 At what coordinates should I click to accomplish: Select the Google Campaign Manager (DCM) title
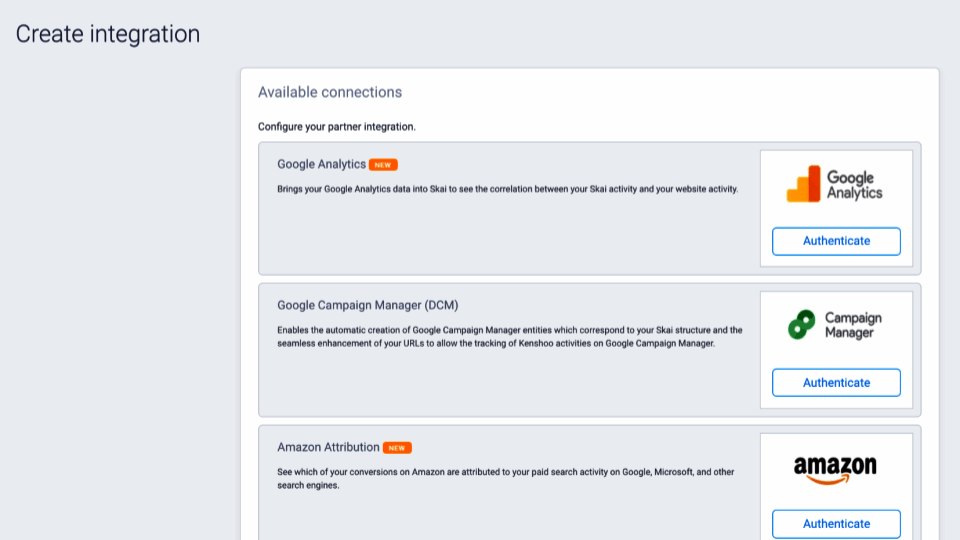point(367,305)
